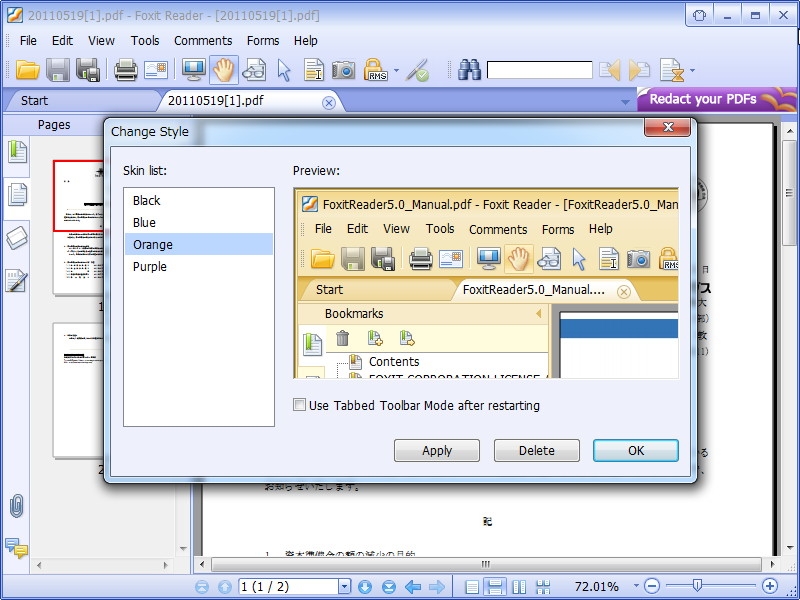Enable Use Tabbed Toolbar Mode checkbox
This screenshot has height=600, width=800.
[x=299, y=405]
